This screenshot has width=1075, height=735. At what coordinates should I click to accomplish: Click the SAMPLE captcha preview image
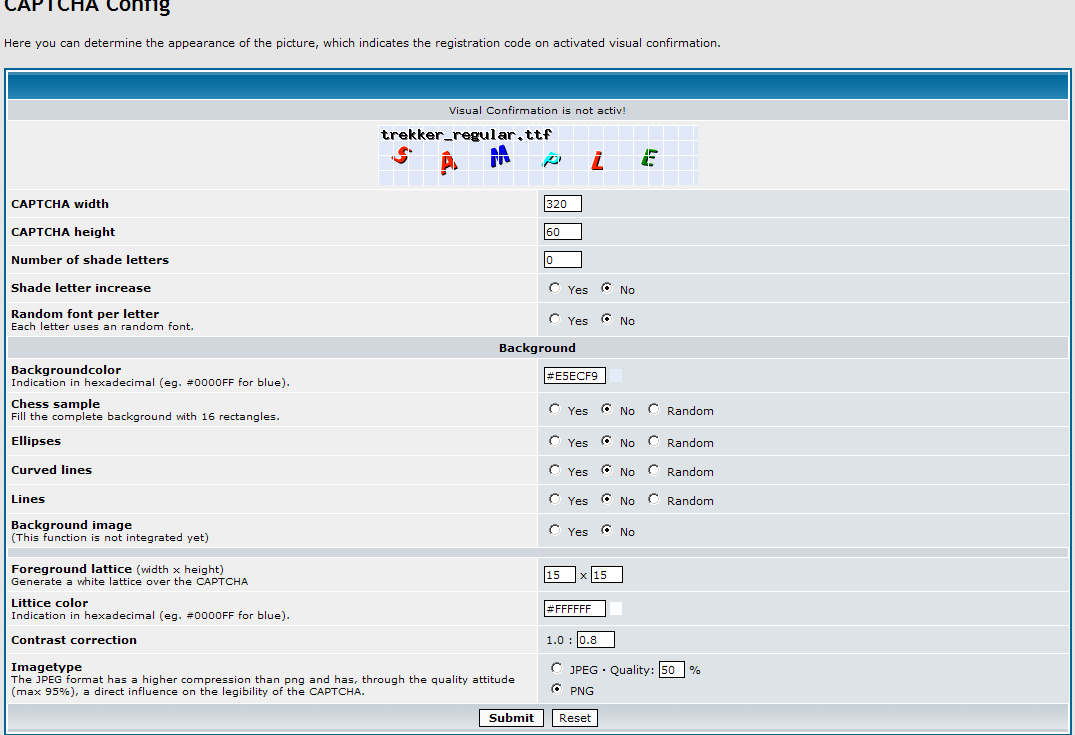(538, 155)
